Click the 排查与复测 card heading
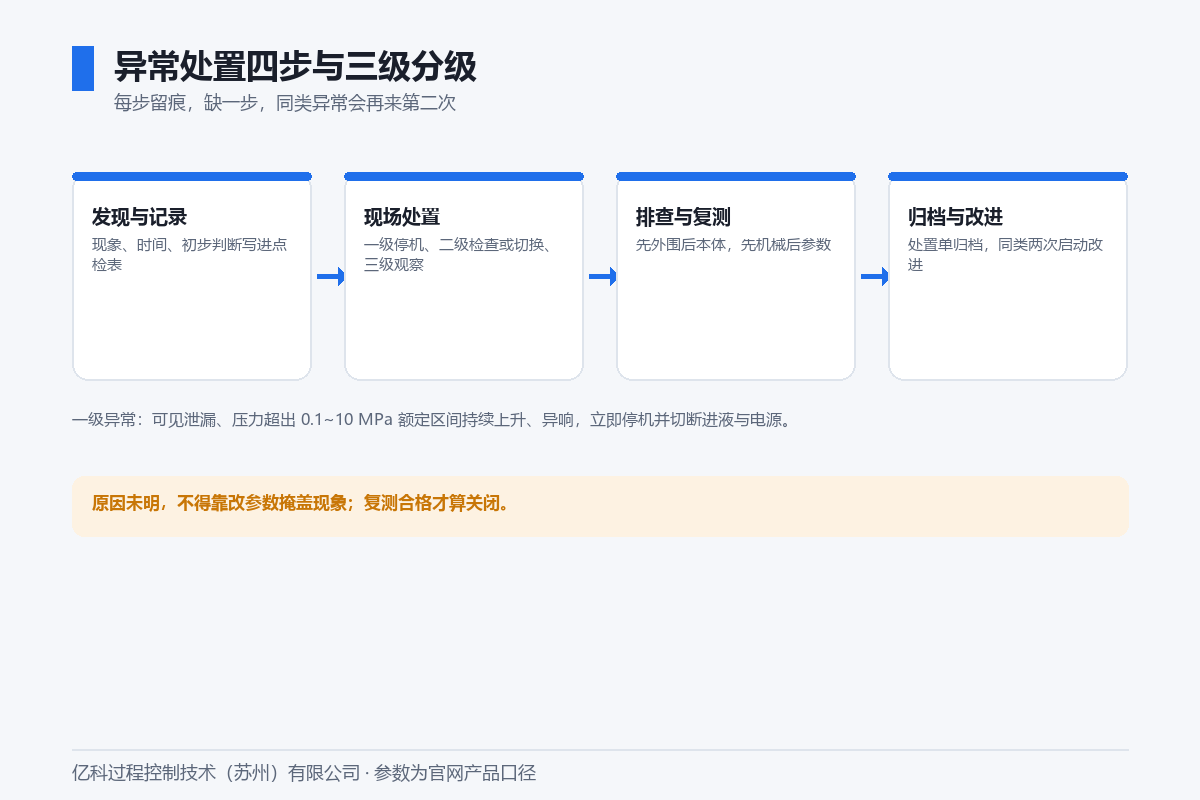 (x=684, y=217)
